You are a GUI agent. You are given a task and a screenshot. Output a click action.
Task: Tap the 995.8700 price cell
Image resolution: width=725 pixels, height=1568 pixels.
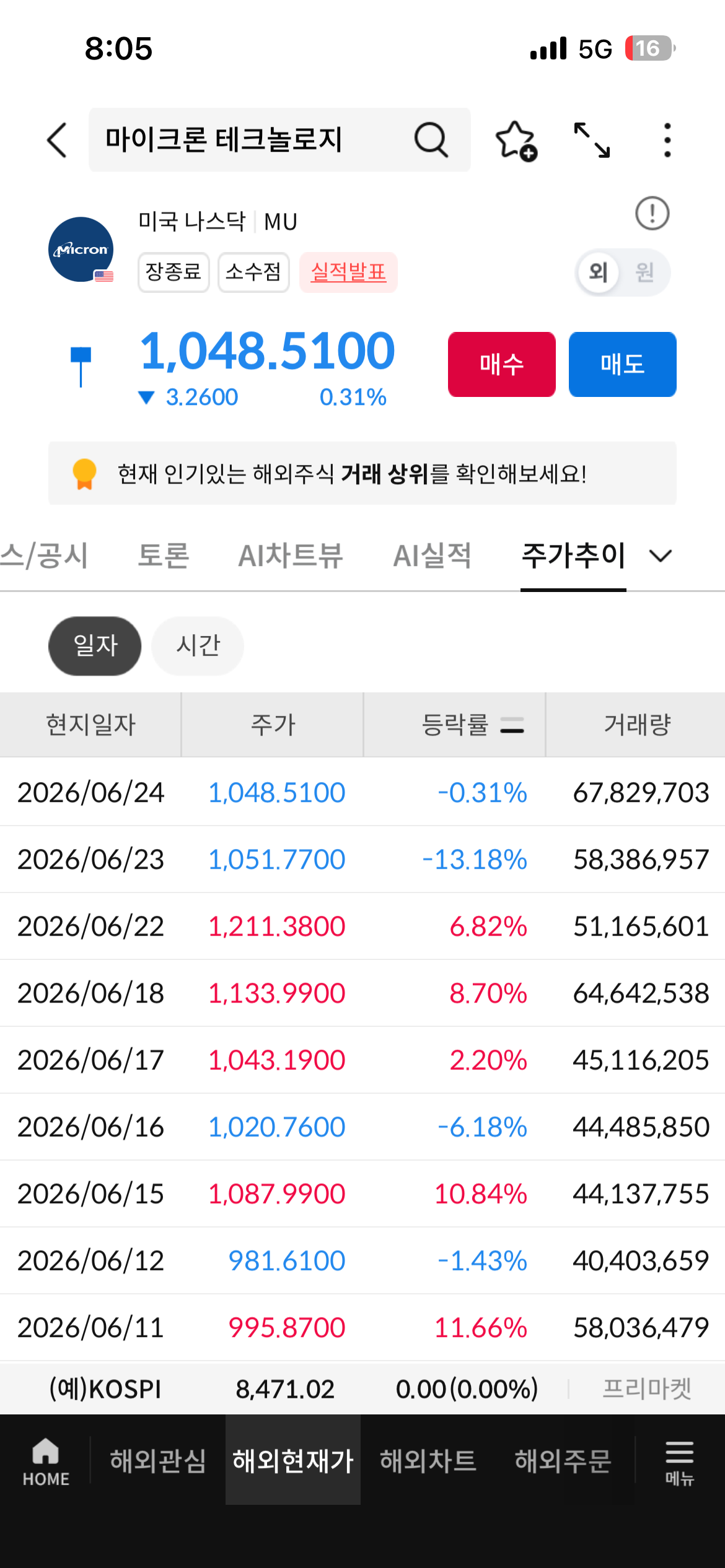(286, 1328)
